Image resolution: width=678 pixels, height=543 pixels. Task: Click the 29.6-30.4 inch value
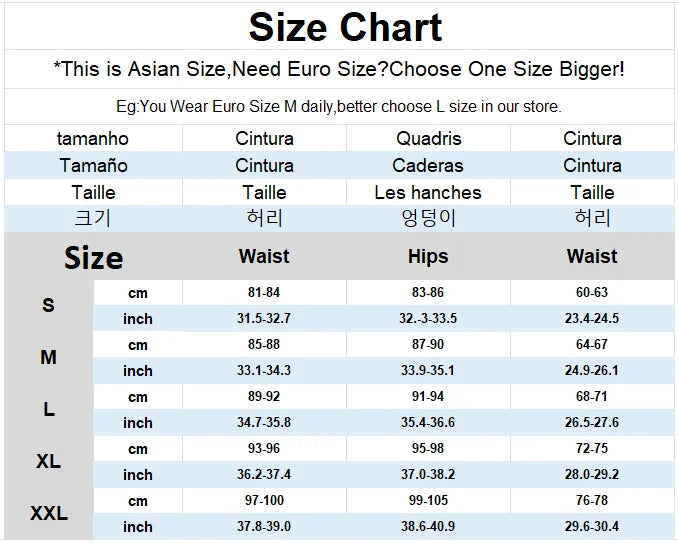click(x=592, y=527)
